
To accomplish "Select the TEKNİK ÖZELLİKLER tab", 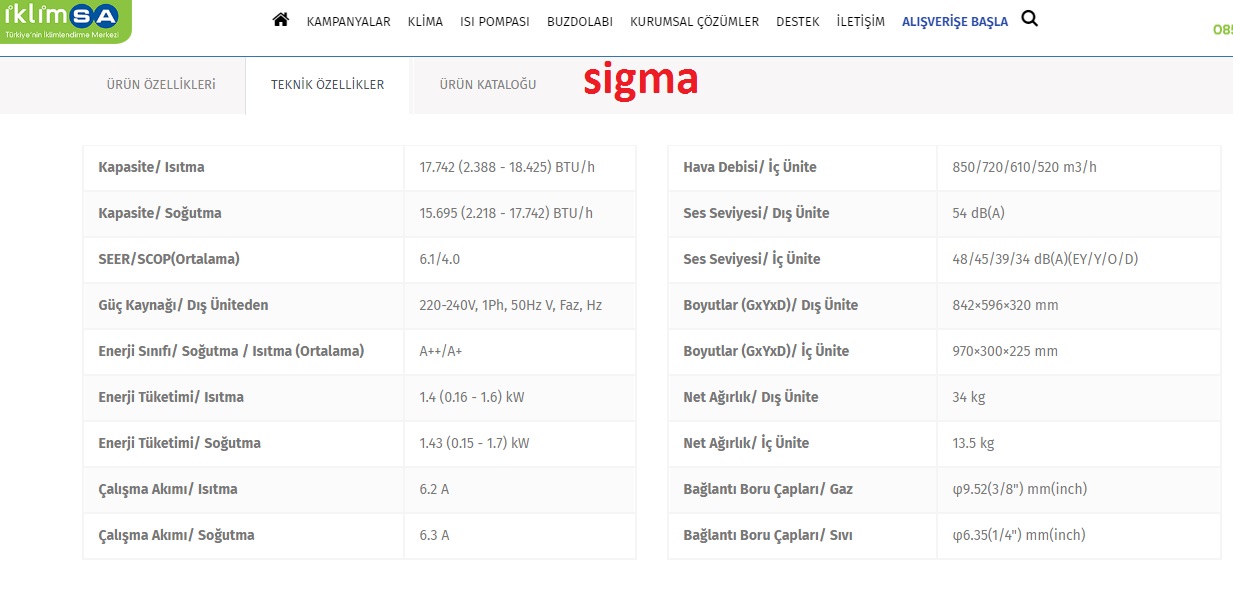I will tap(327, 85).
